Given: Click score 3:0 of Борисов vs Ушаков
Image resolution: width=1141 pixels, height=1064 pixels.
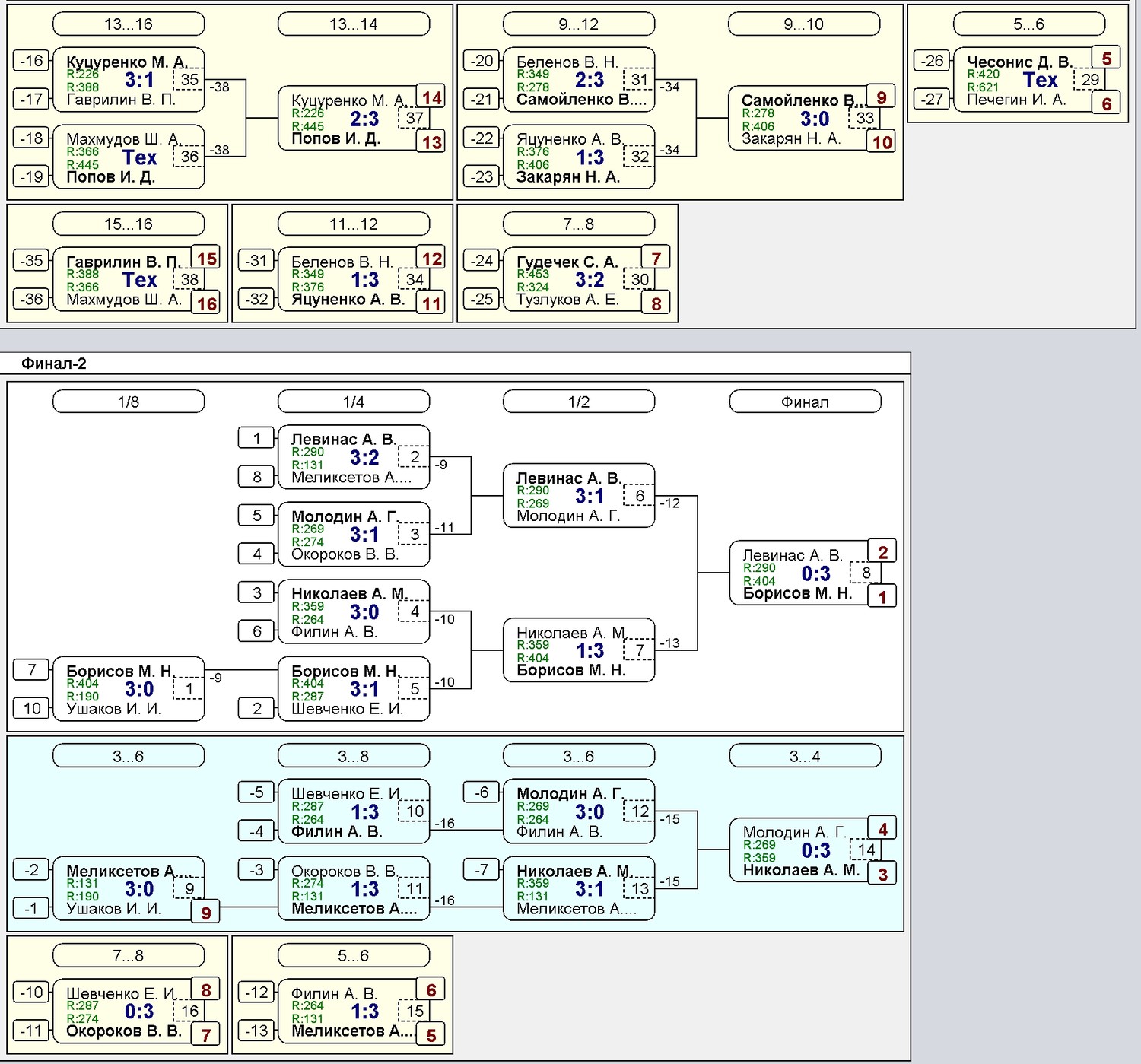Looking at the screenshot, I should click(x=139, y=689).
